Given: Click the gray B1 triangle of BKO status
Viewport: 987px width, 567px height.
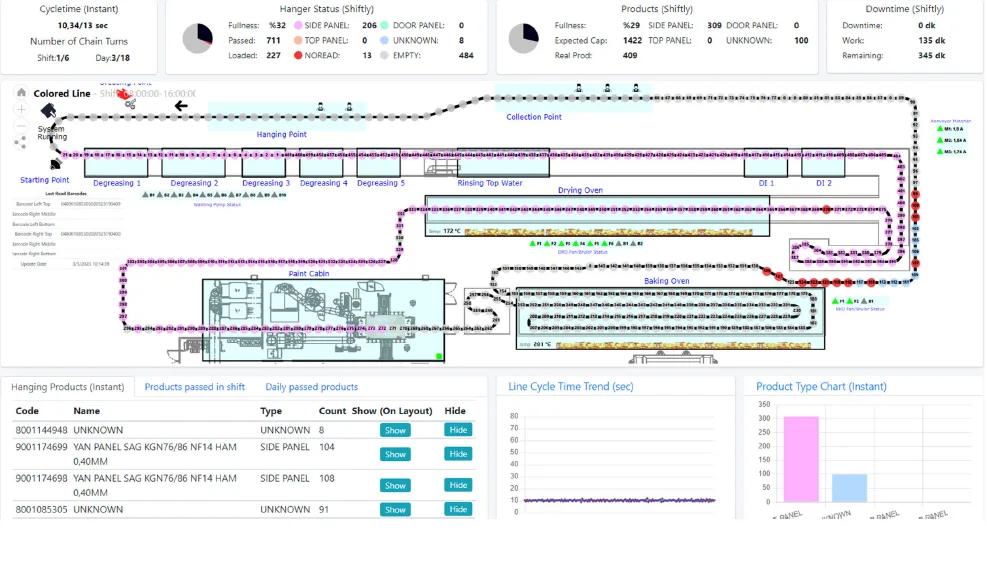Looking at the screenshot, I should pos(864,301).
